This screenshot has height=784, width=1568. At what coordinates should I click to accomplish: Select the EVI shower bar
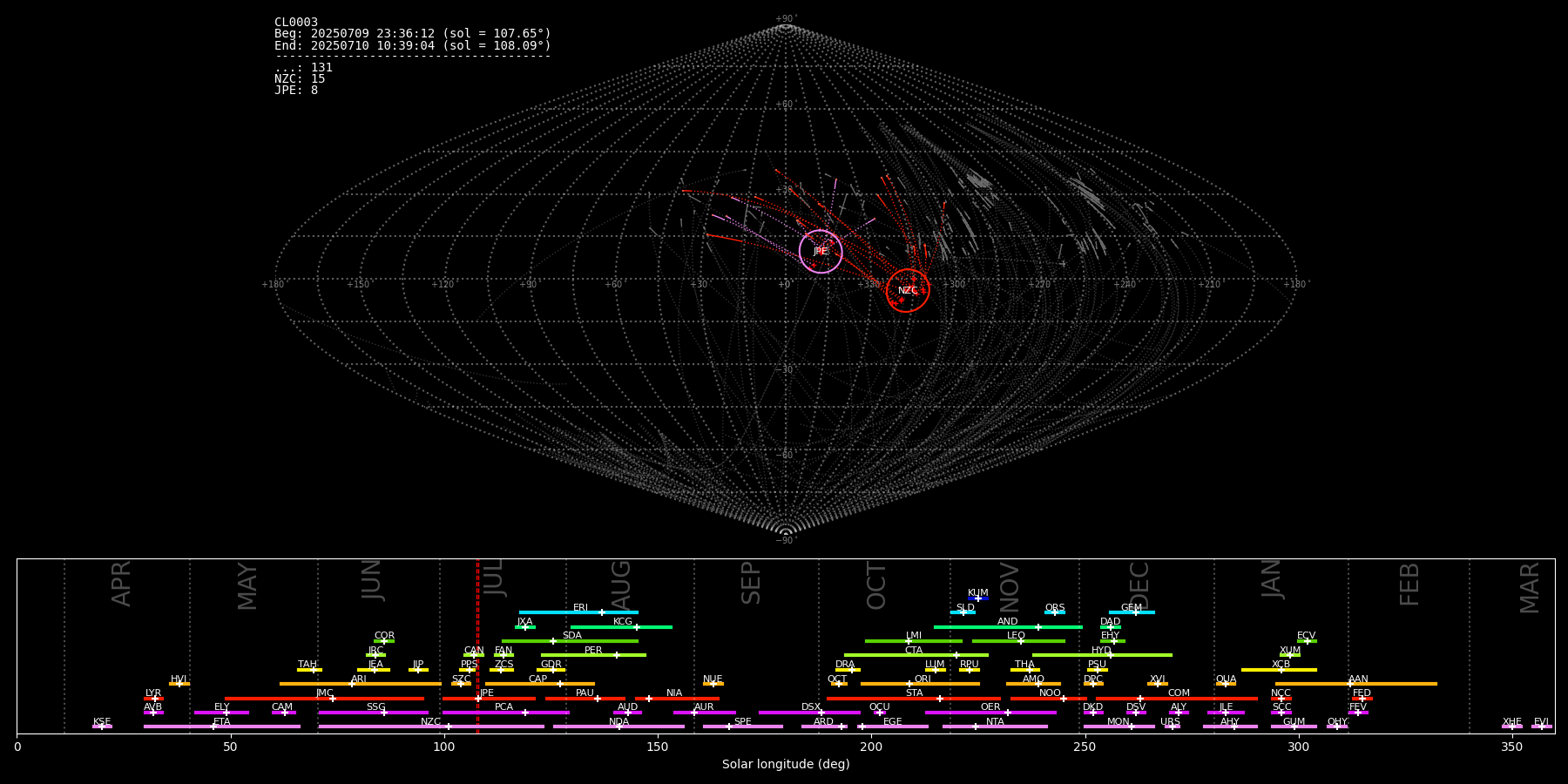(x=1542, y=727)
